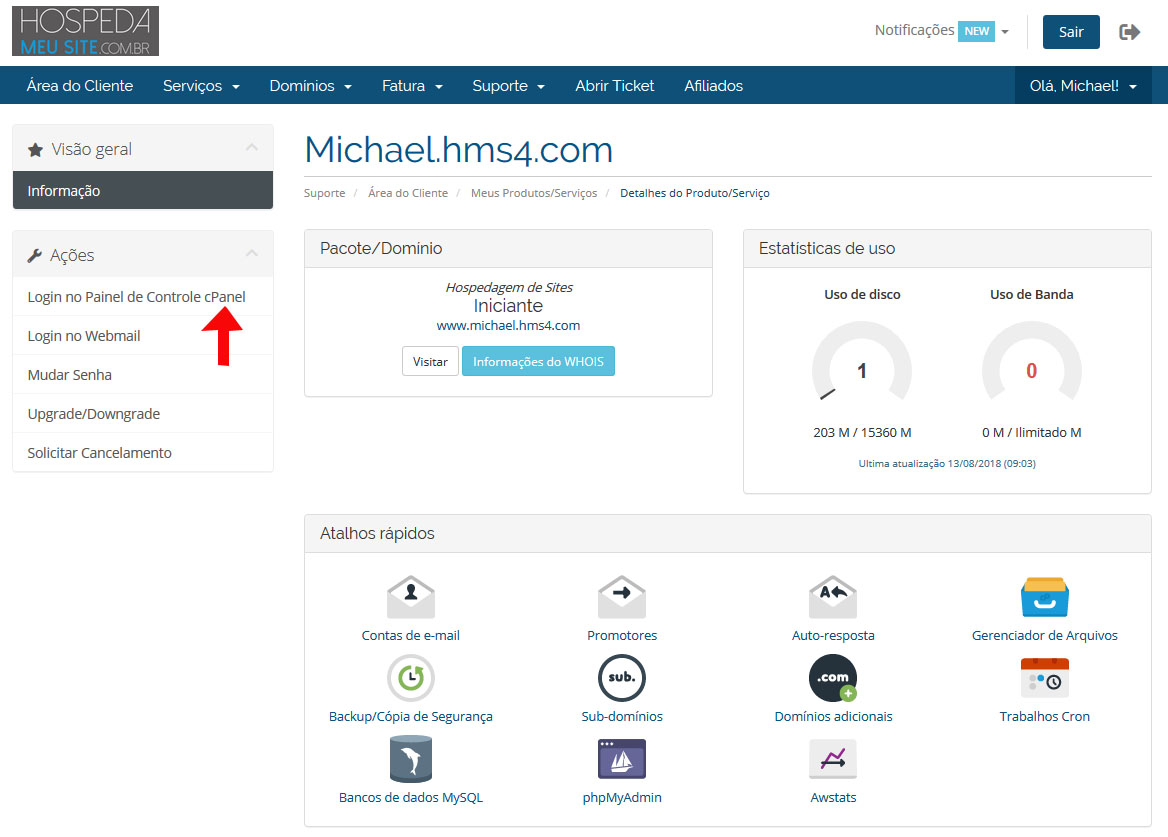Viewport: 1168px width, 837px height.
Task: Open the Gerenciador de Arquivos drawer icon
Action: pos(1044,597)
